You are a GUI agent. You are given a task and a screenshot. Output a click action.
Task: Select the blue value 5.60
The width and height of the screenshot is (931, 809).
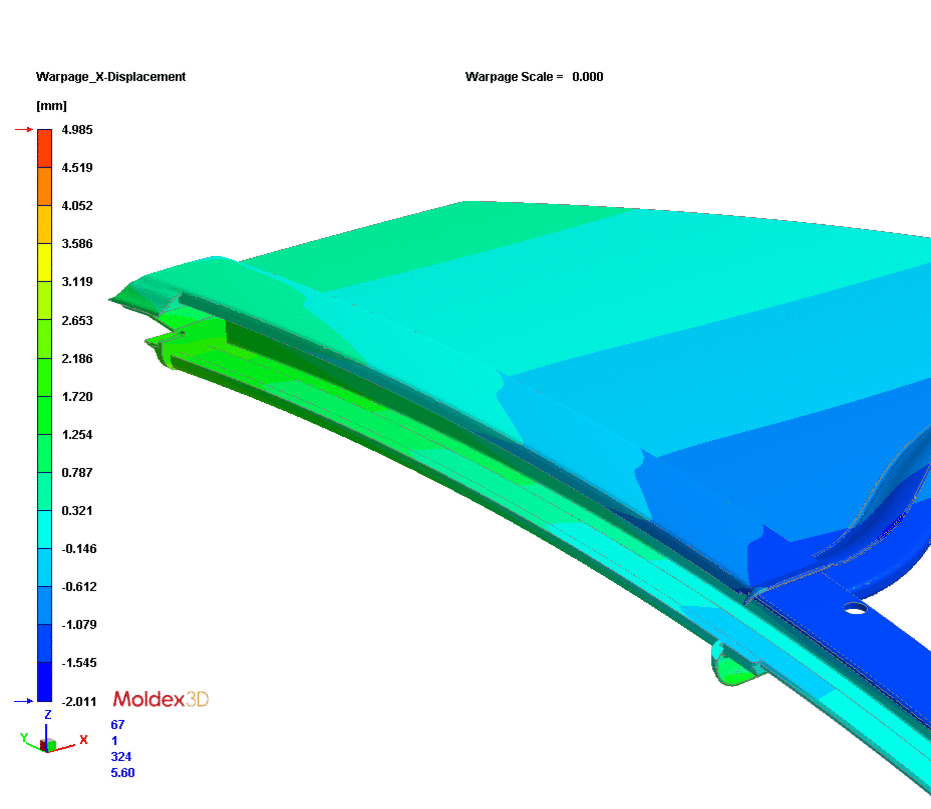[x=122, y=773]
